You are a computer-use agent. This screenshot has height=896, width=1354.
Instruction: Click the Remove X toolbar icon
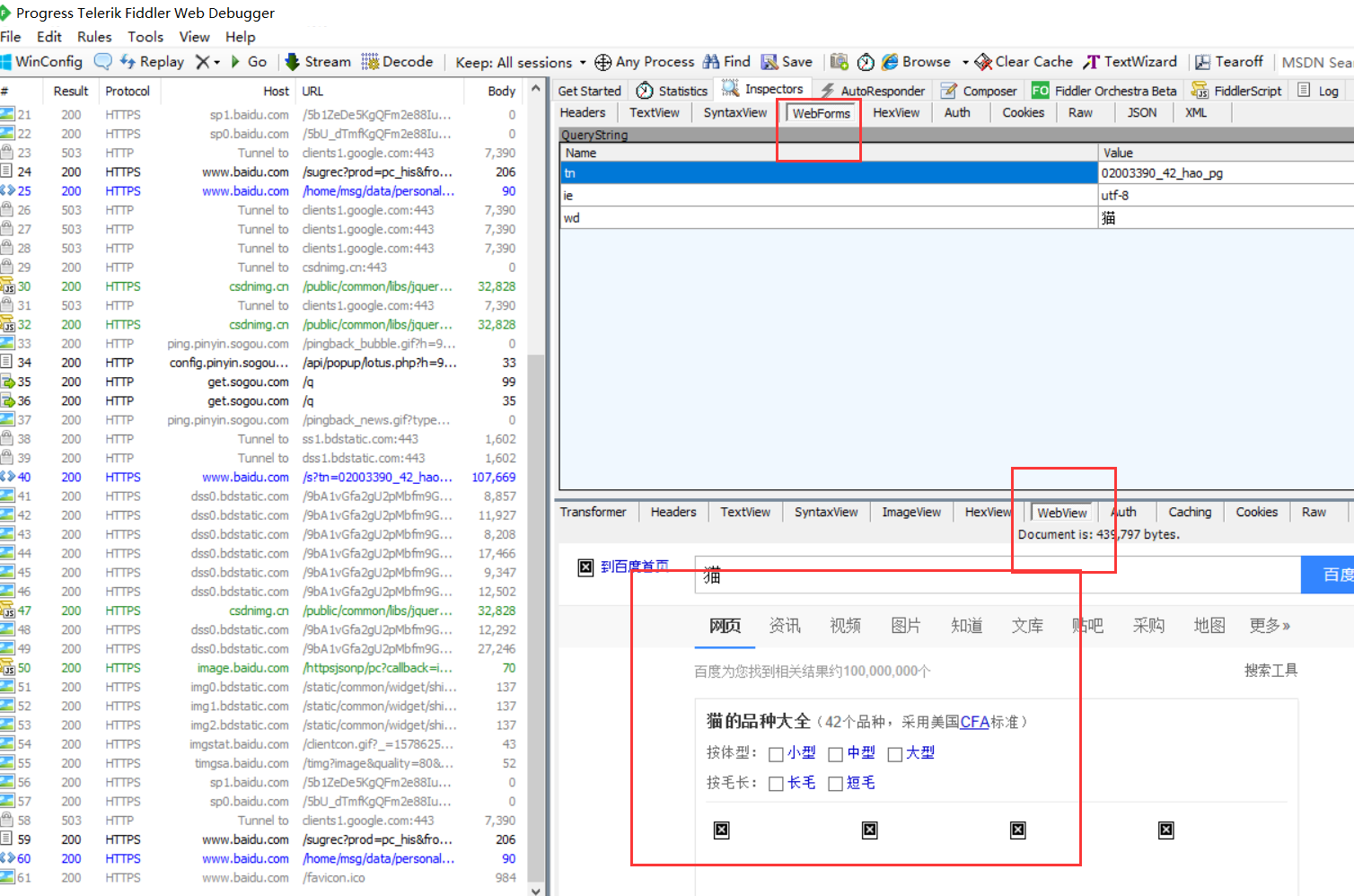[x=203, y=62]
